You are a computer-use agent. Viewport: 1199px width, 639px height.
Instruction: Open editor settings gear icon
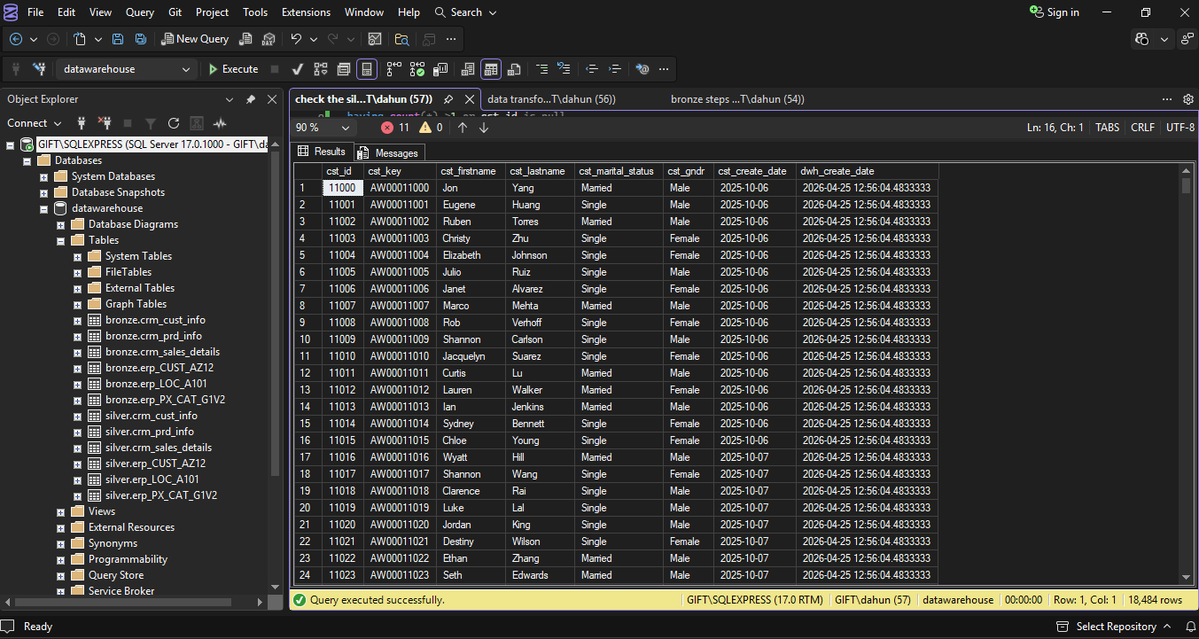coord(1188,99)
